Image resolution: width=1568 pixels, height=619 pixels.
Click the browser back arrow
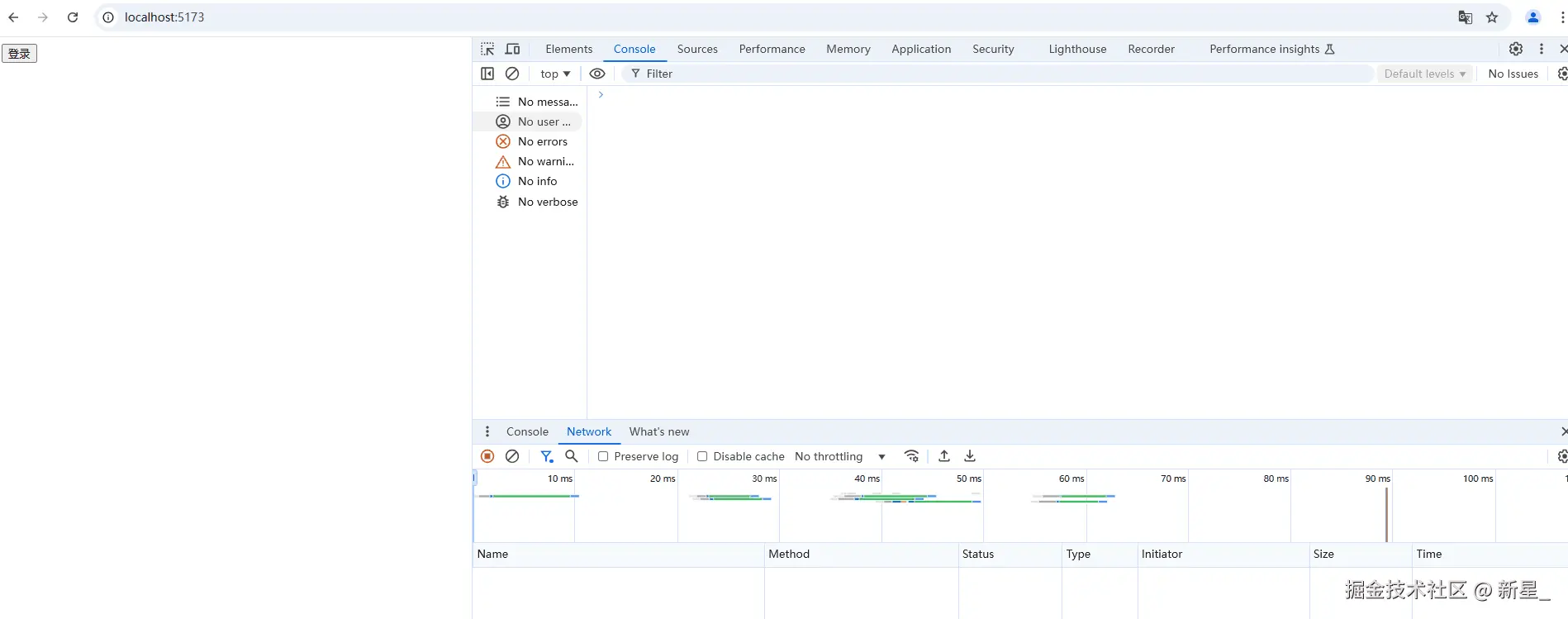tap(13, 17)
